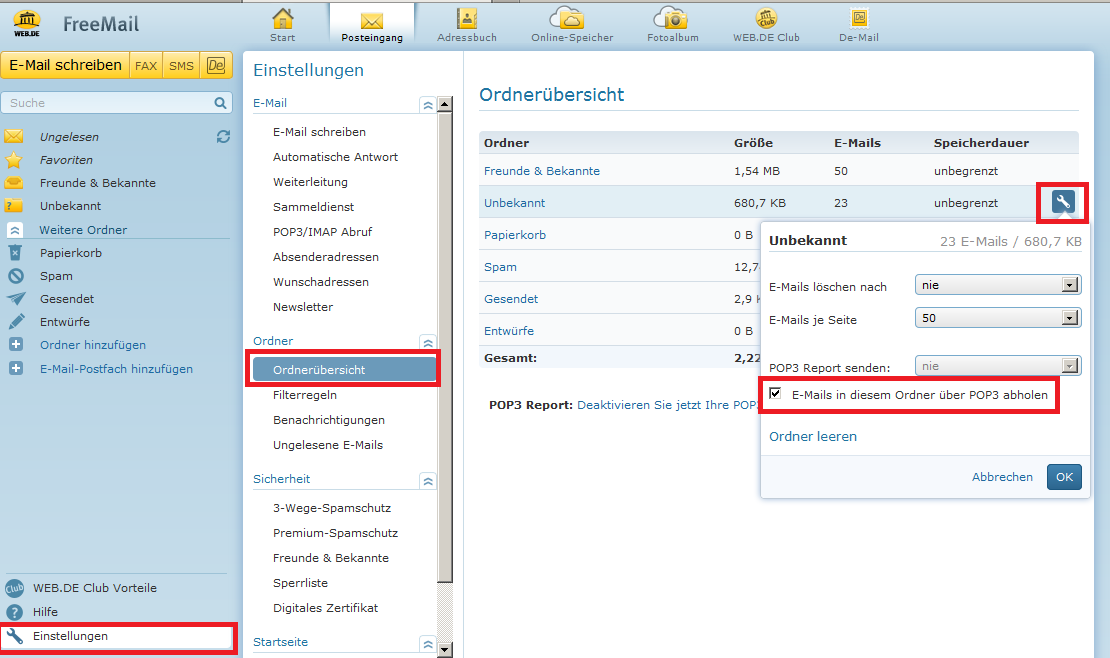Click the De-Mail button beside SMS

215,66
